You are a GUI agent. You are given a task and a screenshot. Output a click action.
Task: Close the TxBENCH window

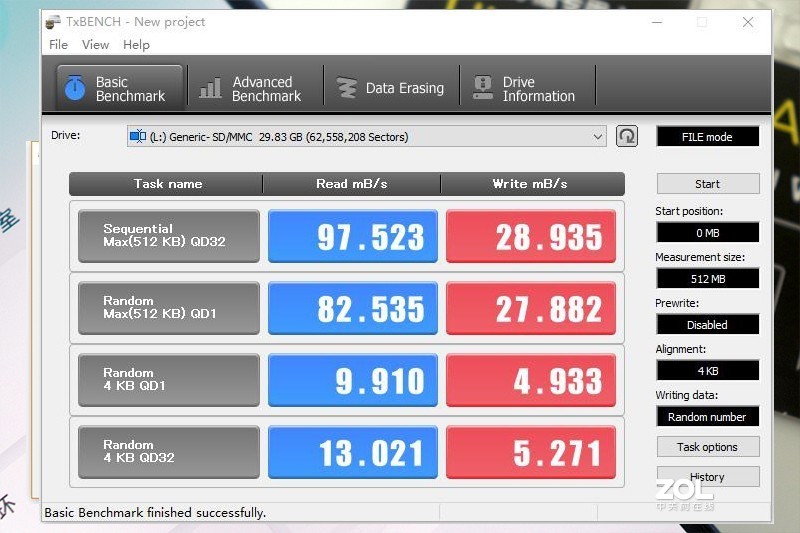pos(748,22)
